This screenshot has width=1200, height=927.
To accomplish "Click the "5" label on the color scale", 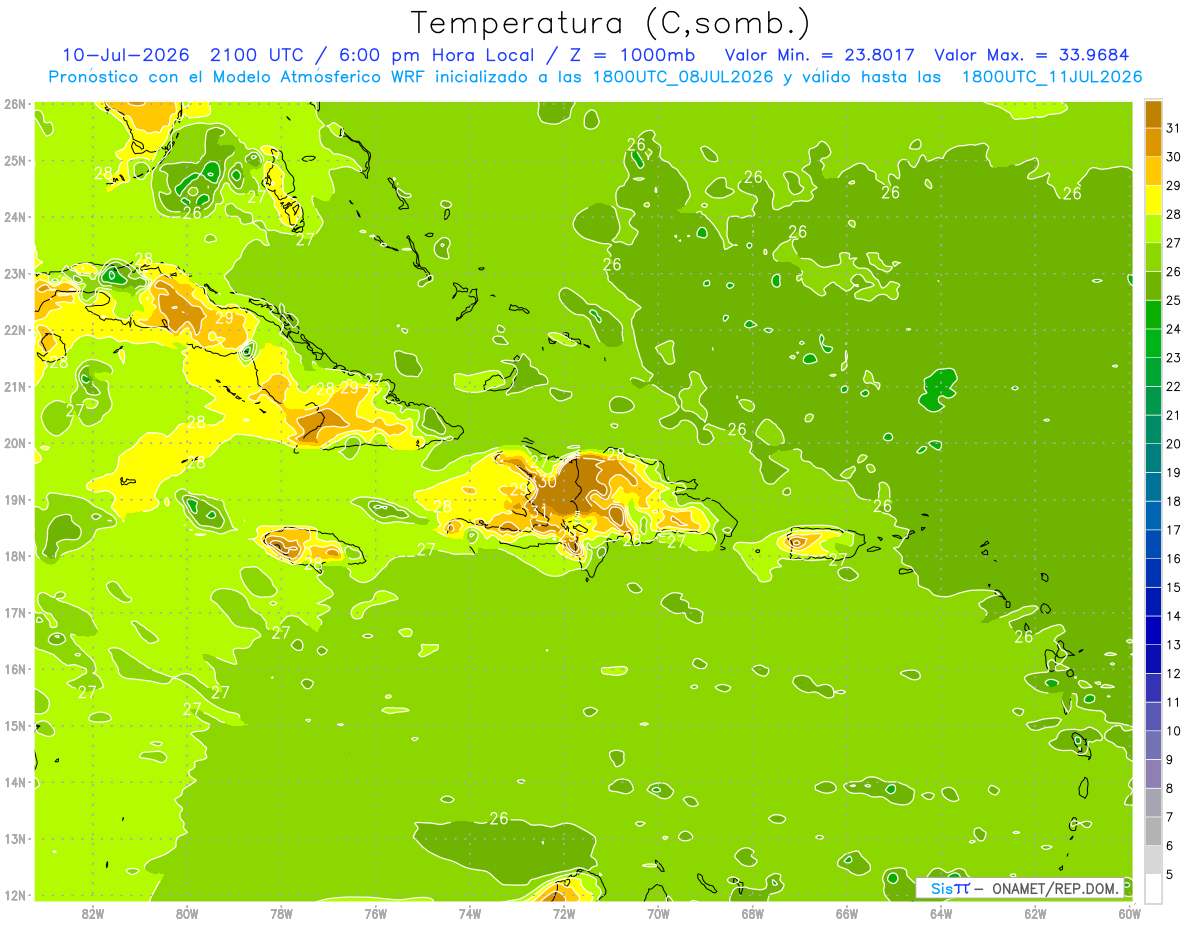I will pos(1170,874).
